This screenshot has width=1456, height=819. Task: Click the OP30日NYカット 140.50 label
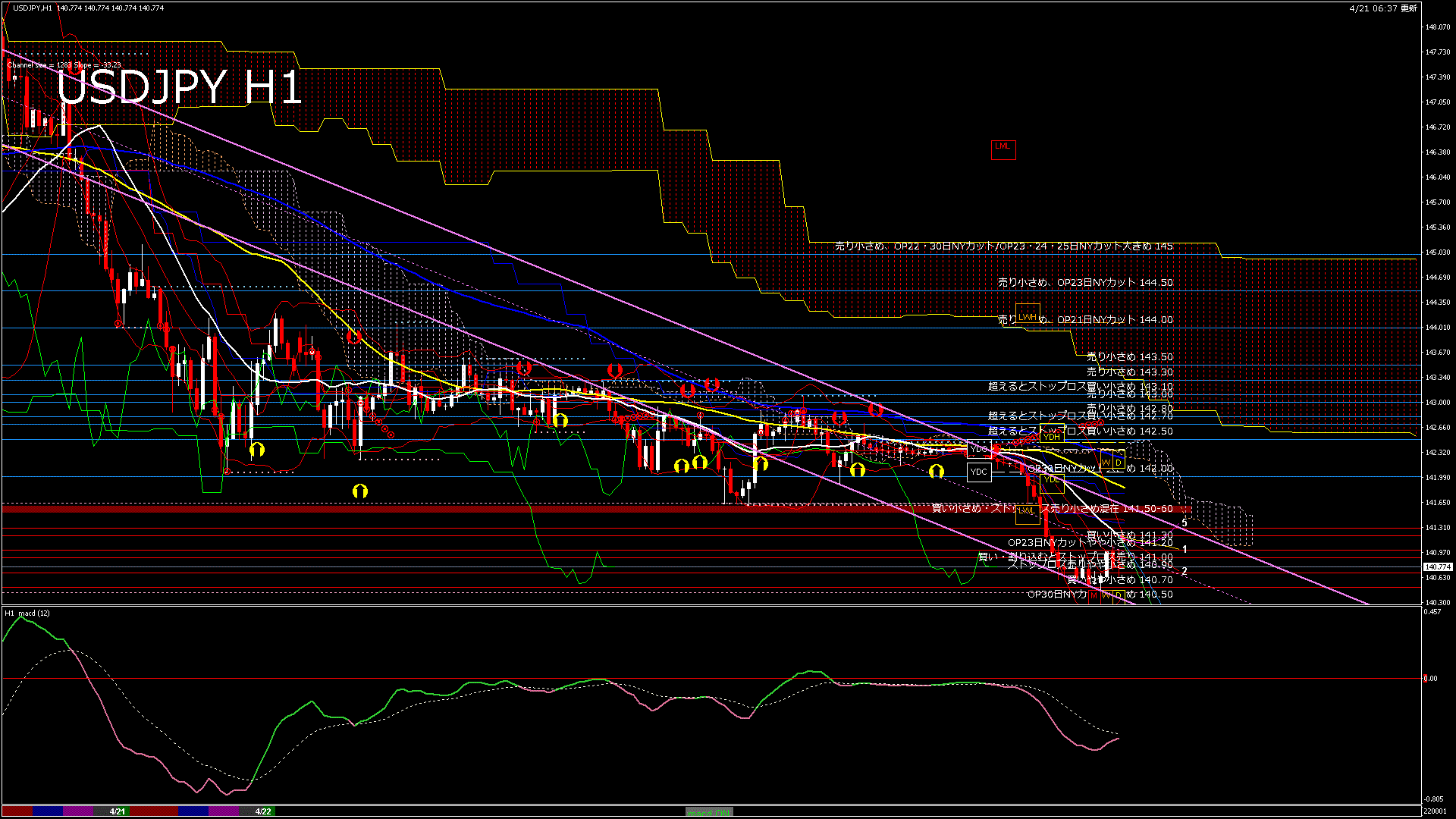click(1100, 594)
